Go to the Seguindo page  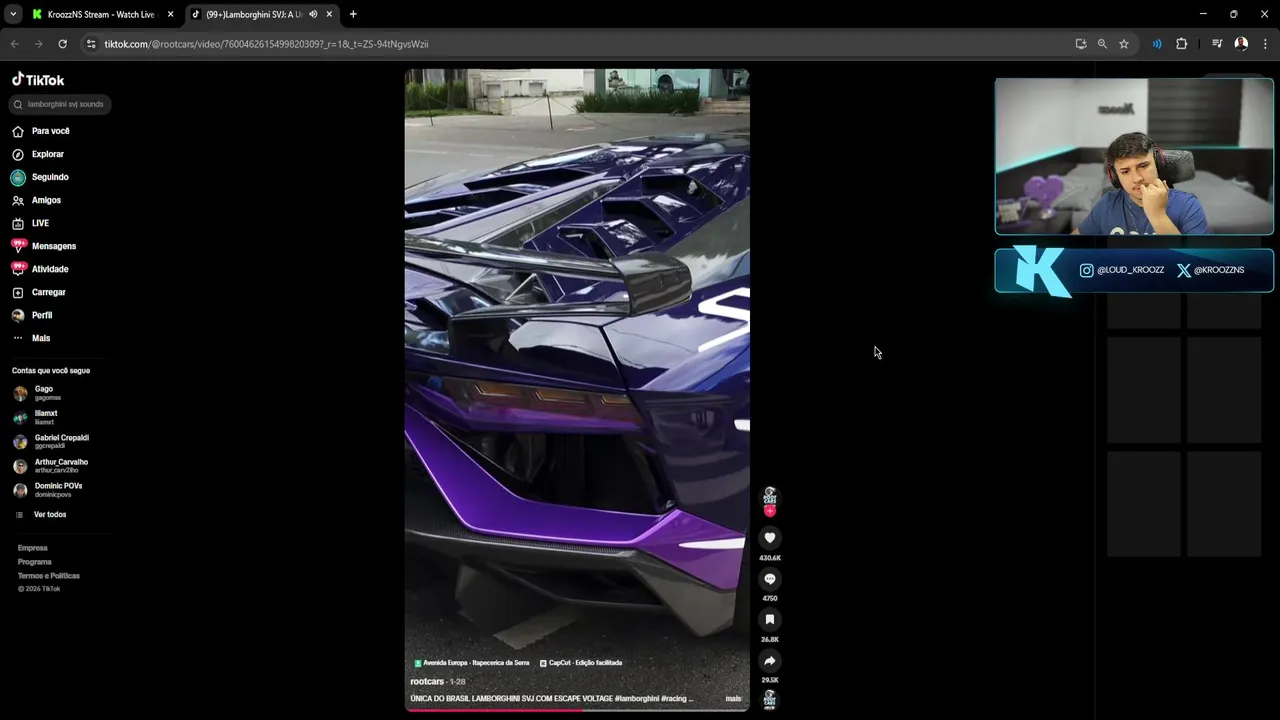tap(40, 177)
